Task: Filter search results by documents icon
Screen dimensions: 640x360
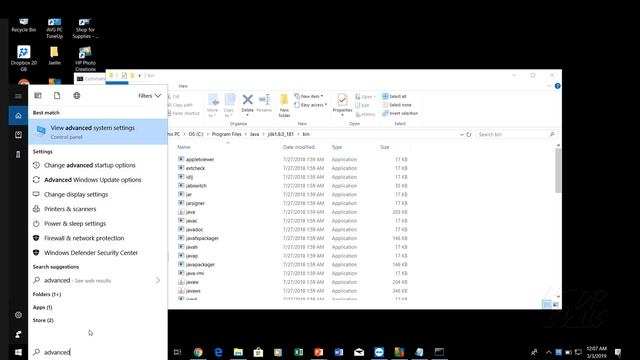Action: click(x=57, y=96)
